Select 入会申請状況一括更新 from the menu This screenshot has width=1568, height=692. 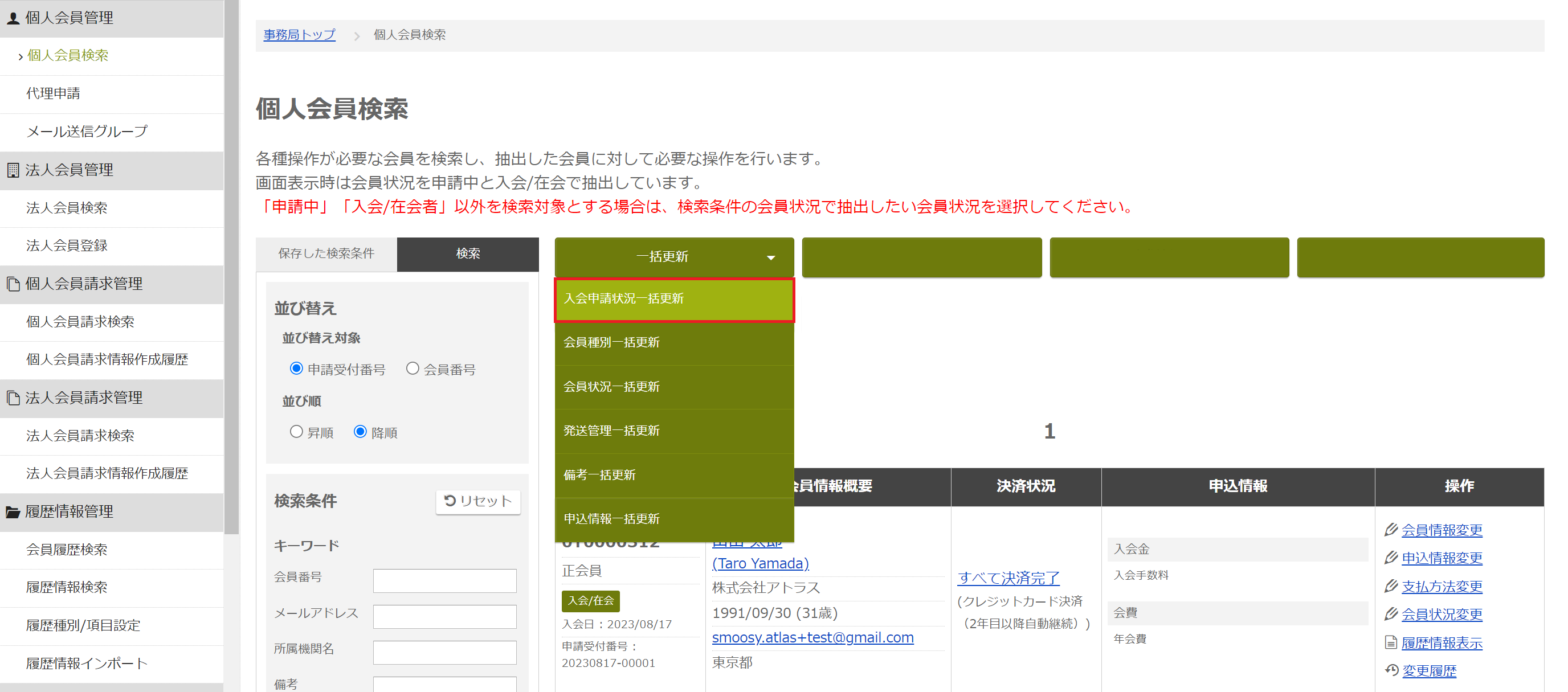(x=675, y=299)
